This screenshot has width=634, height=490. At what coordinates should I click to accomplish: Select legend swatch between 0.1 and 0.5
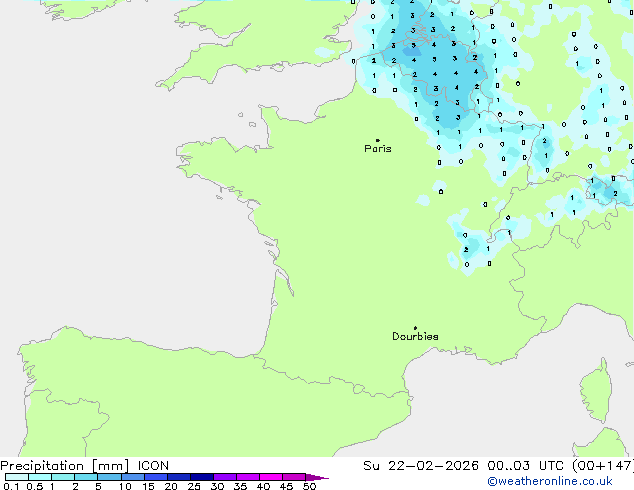tap(17, 477)
